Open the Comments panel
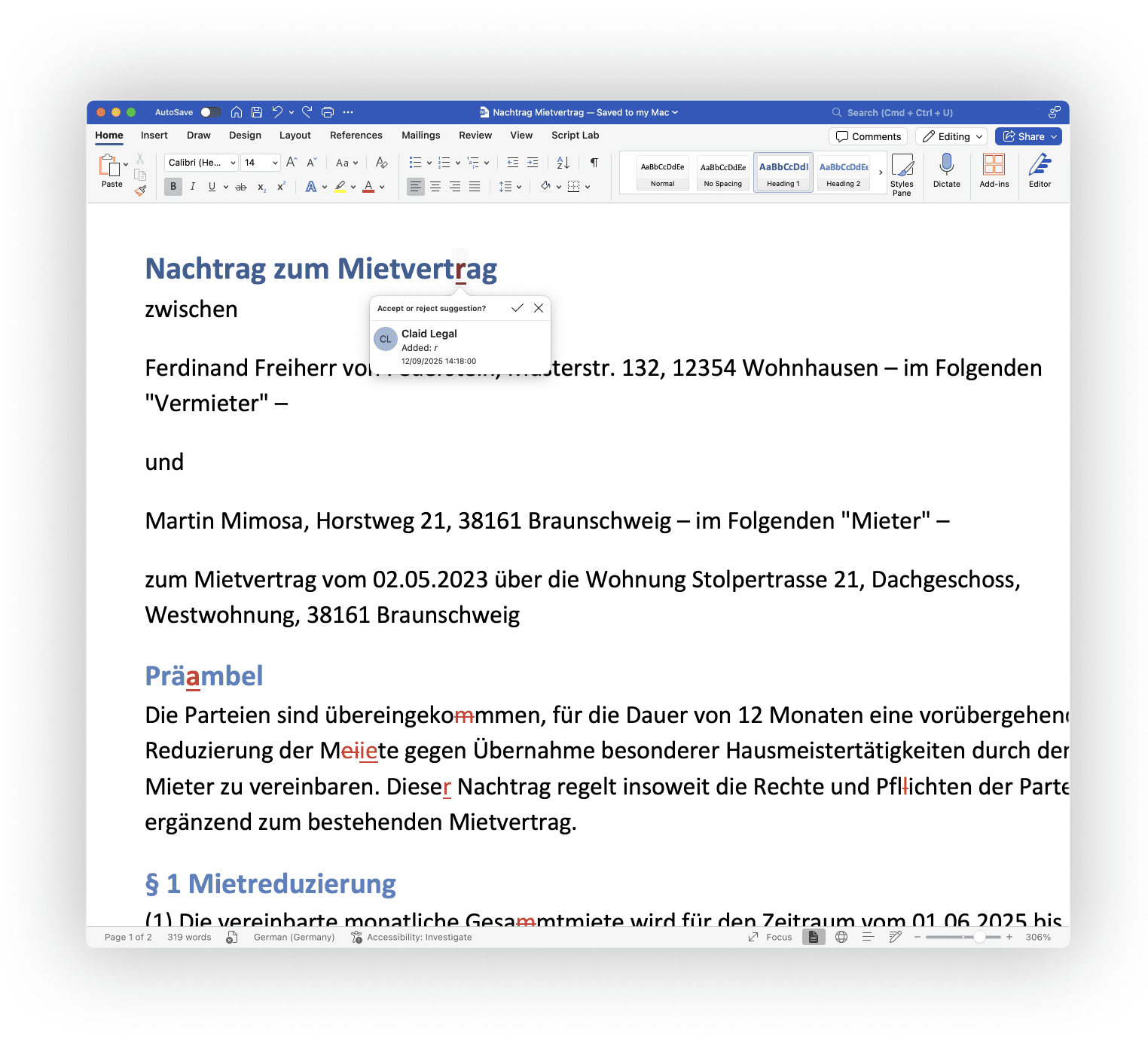The image size is (1148, 1040). [867, 136]
